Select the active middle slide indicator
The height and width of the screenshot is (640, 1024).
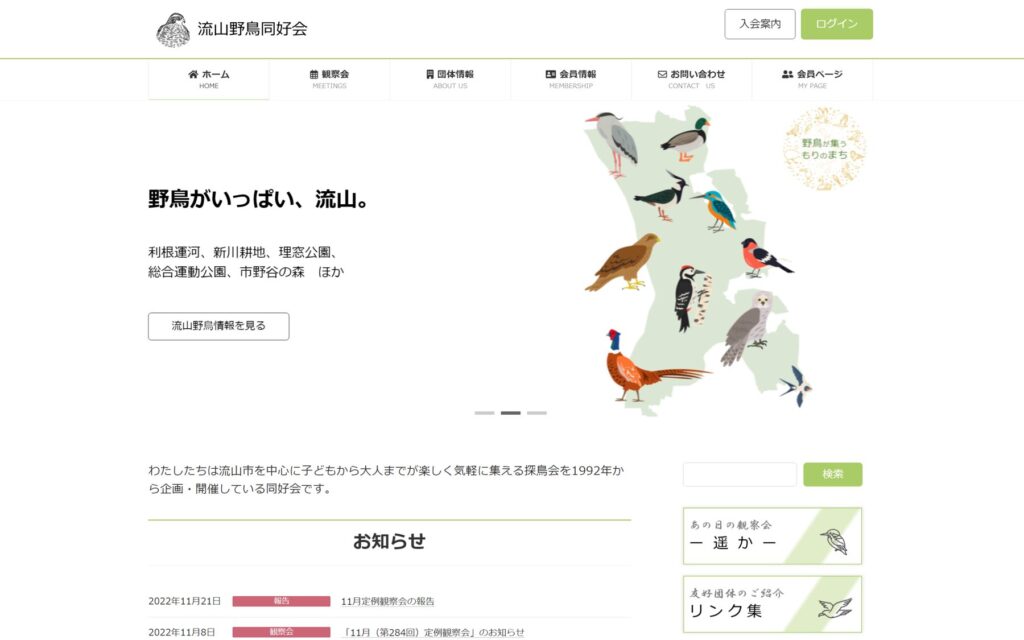point(511,413)
